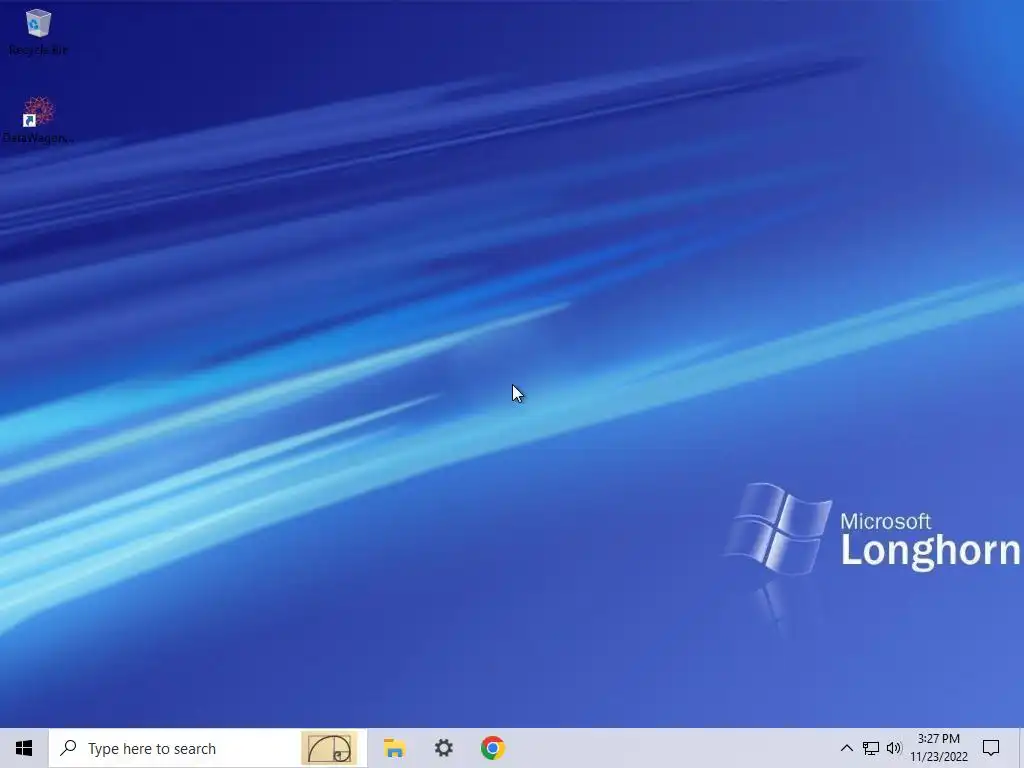Open the notification action center icon
Viewport: 1024px width, 768px height.
(x=991, y=748)
